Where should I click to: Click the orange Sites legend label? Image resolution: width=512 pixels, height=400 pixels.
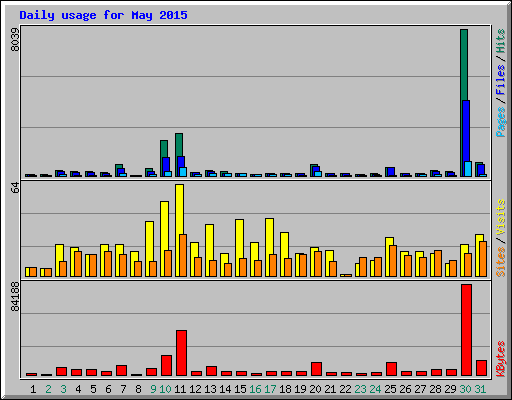tap(500, 262)
